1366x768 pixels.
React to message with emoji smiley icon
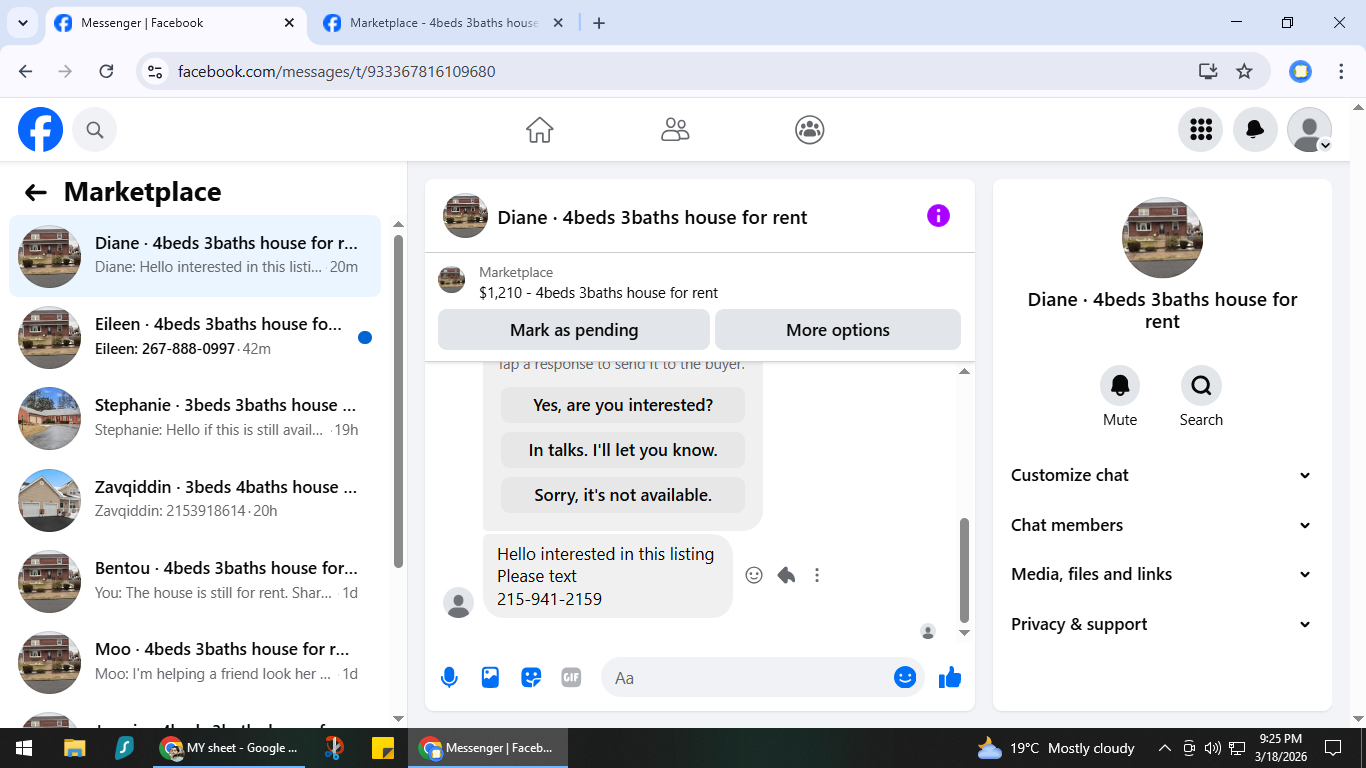click(x=755, y=575)
